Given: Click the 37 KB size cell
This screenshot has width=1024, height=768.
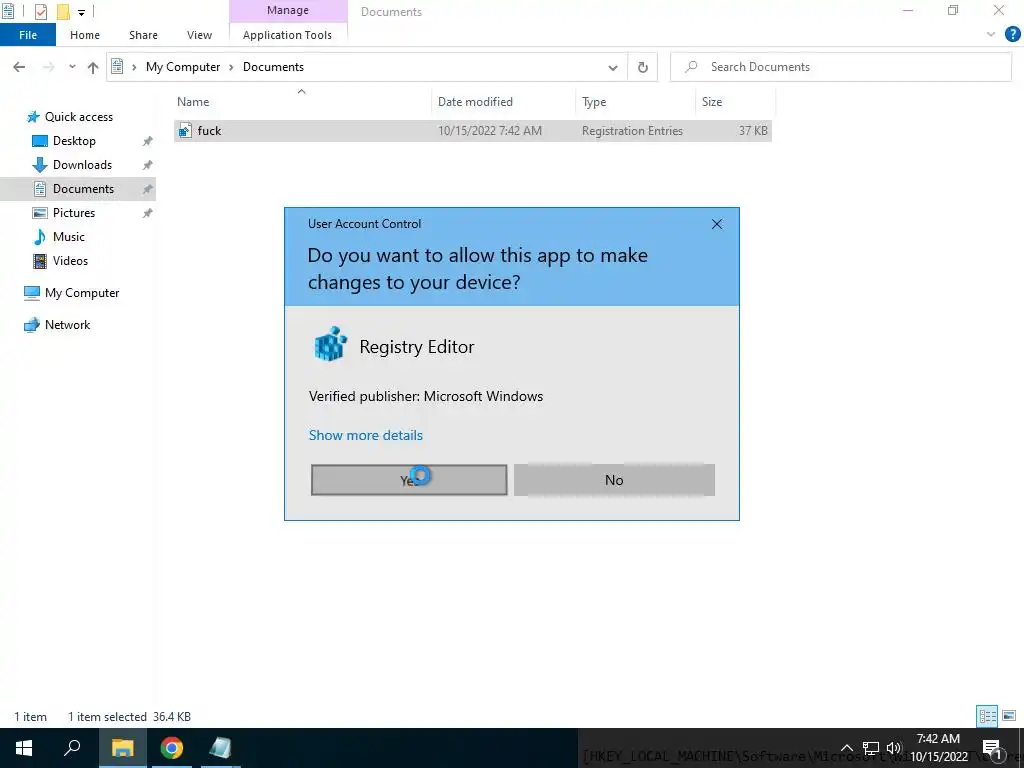Looking at the screenshot, I should pyautogui.click(x=753, y=131).
